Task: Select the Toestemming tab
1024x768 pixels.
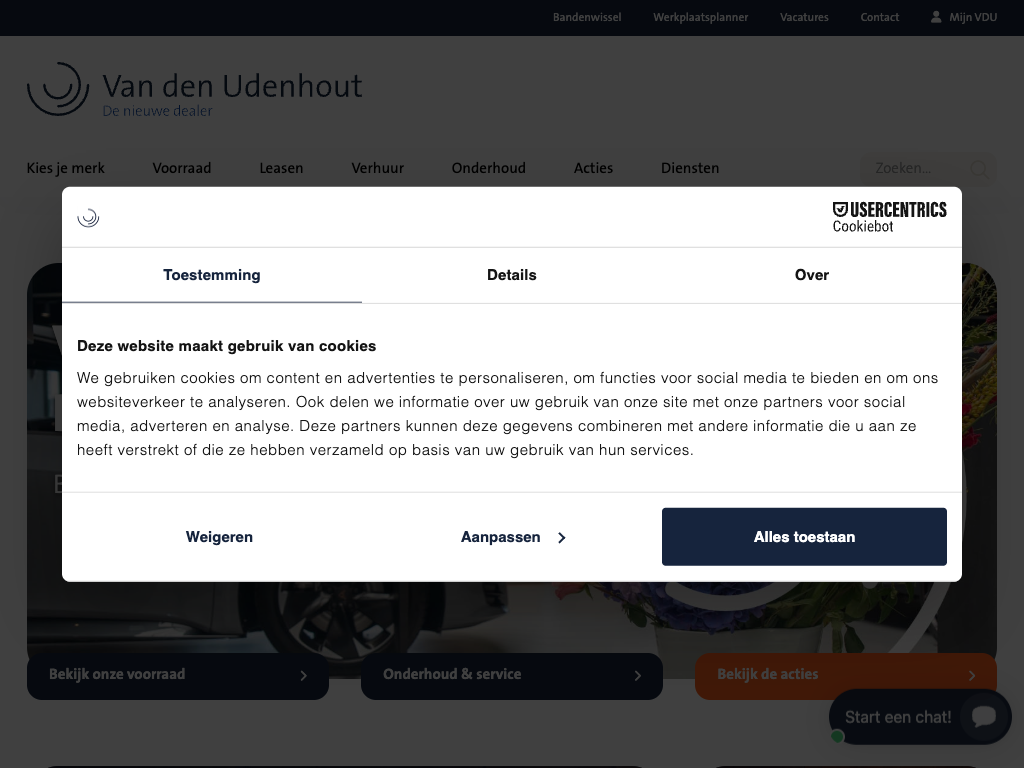Action: (x=212, y=275)
